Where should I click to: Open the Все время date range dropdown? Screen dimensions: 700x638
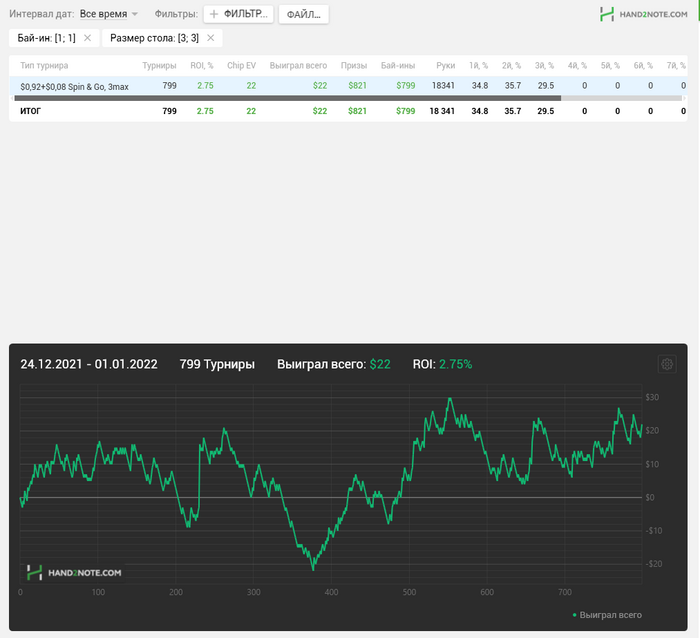(x=108, y=15)
